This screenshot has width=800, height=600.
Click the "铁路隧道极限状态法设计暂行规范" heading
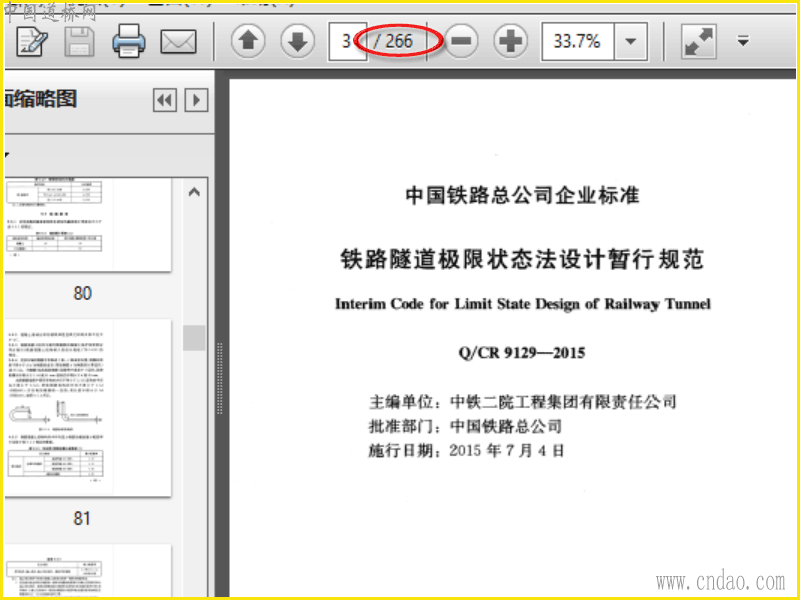(x=522, y=259)
